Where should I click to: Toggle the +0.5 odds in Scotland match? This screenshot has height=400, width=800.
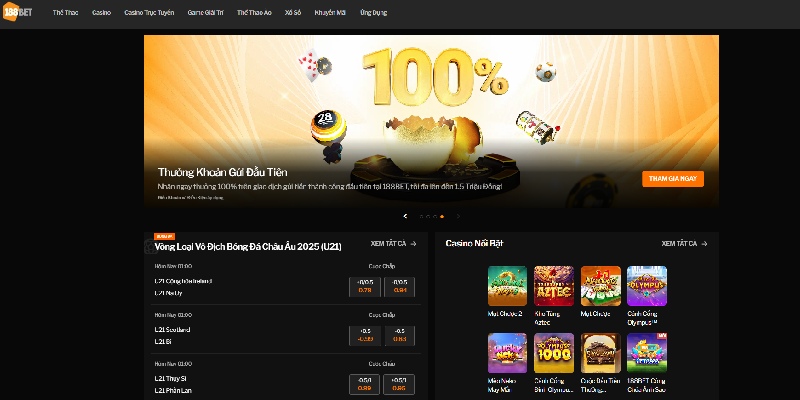tap(365, 335)
